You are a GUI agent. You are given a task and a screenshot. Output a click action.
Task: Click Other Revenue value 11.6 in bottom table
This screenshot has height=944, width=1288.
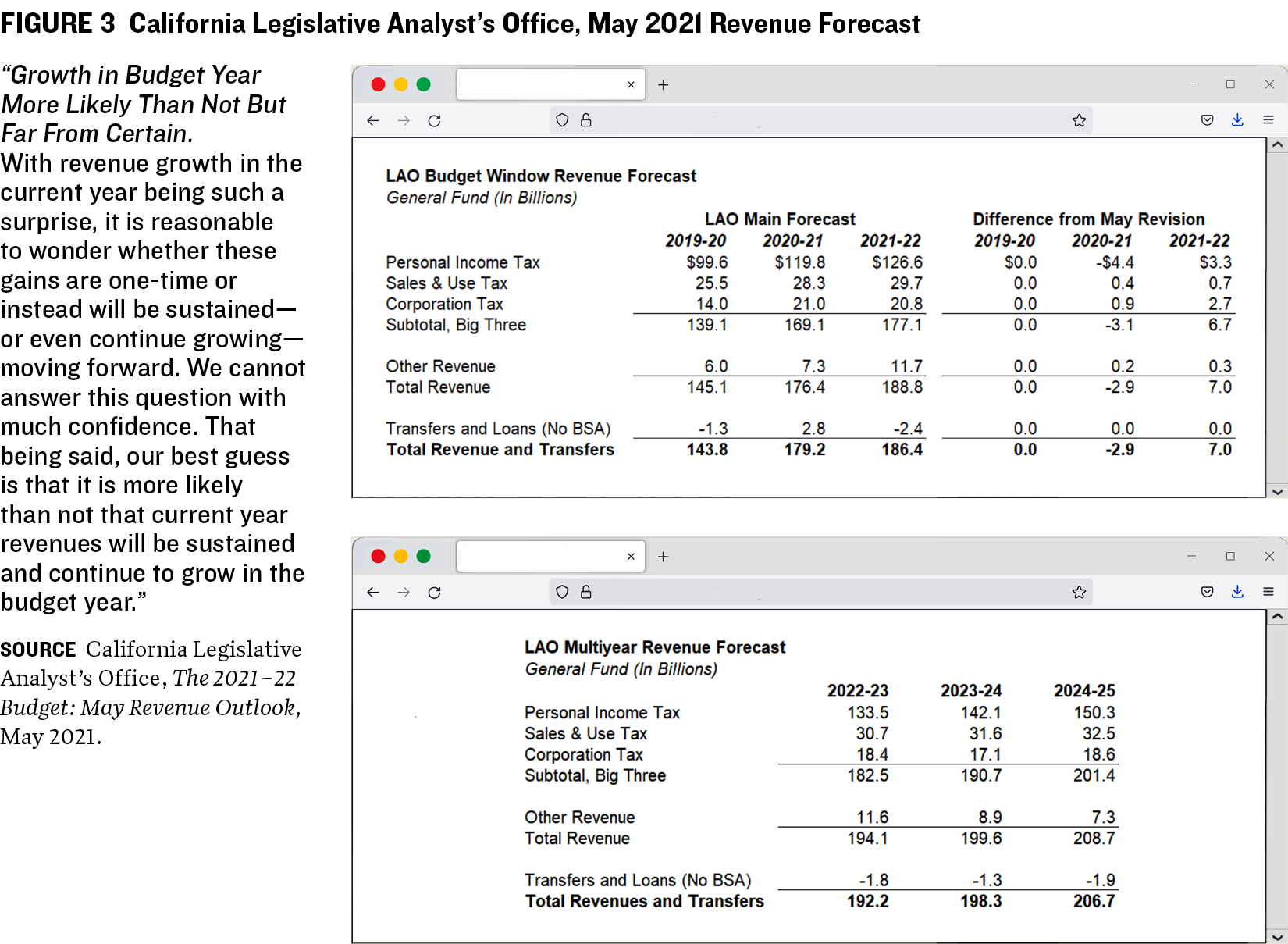873,818
